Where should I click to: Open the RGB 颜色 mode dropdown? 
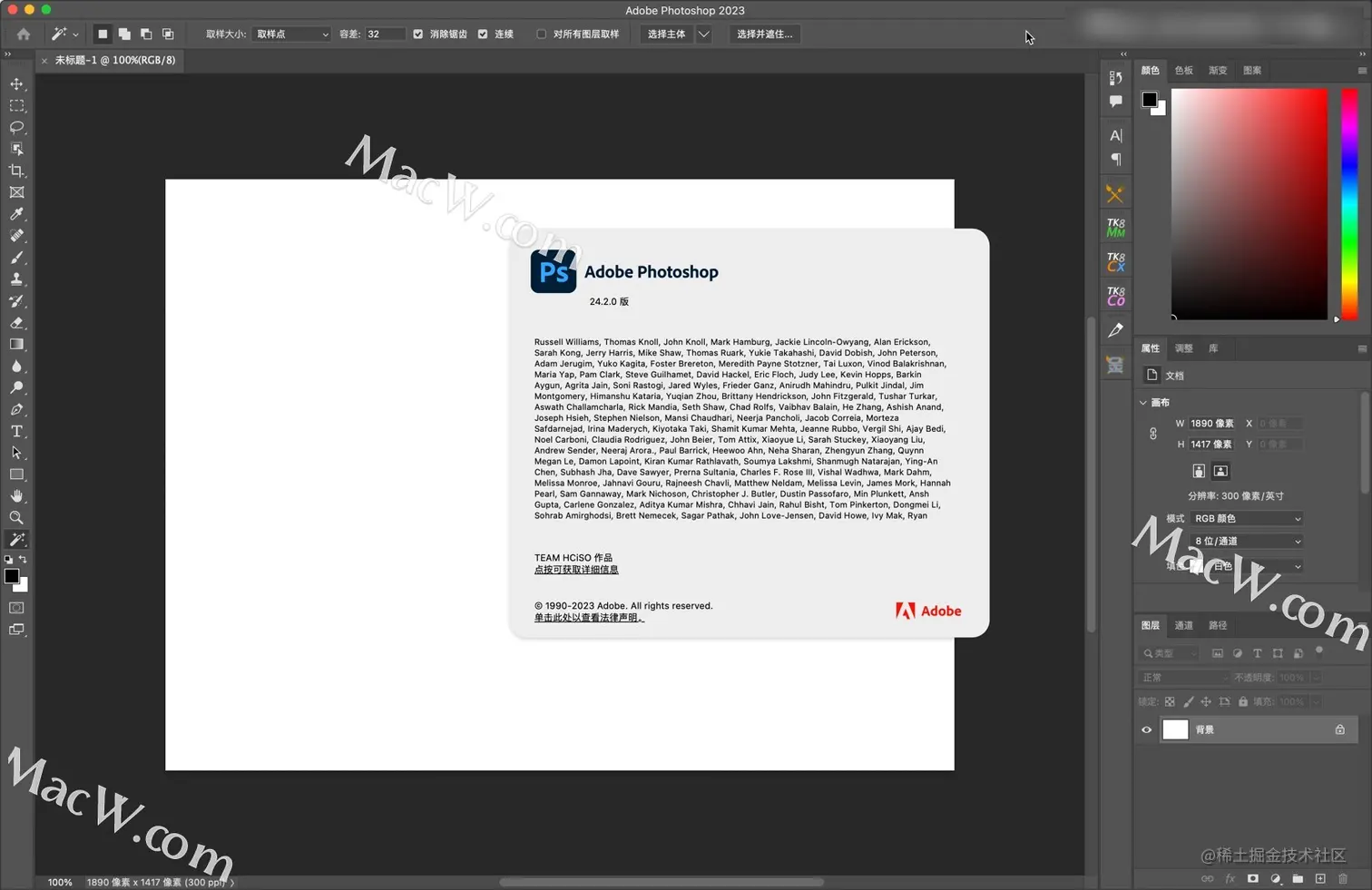pos(1247,519)
